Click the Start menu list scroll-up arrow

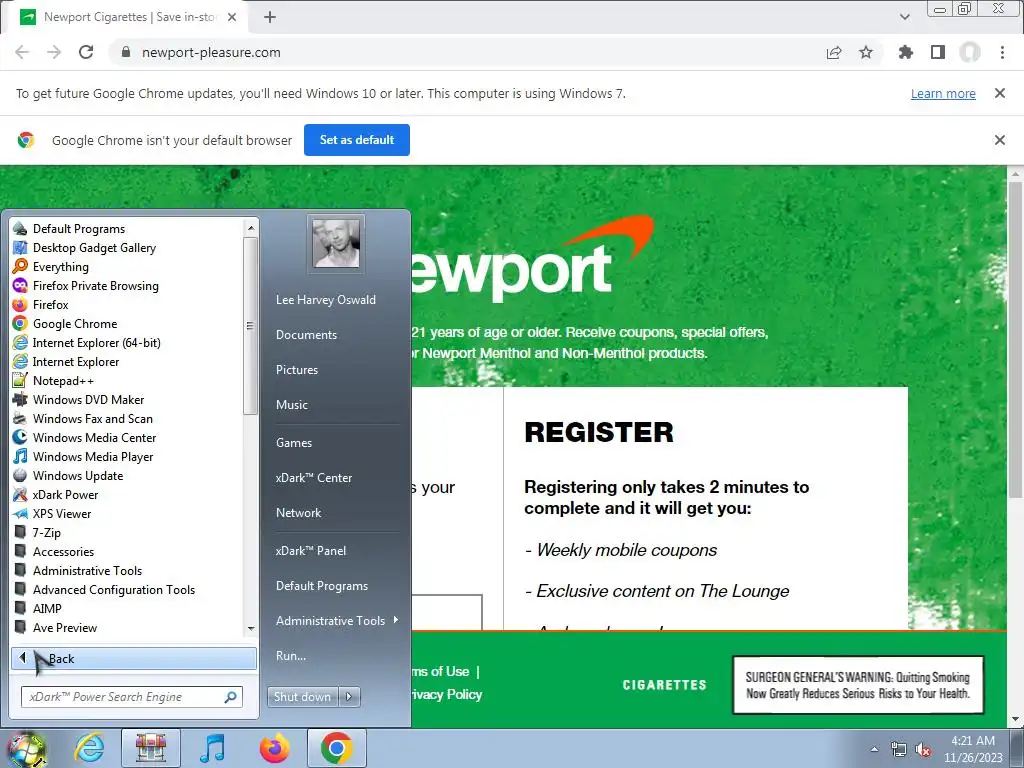point(251,228)
